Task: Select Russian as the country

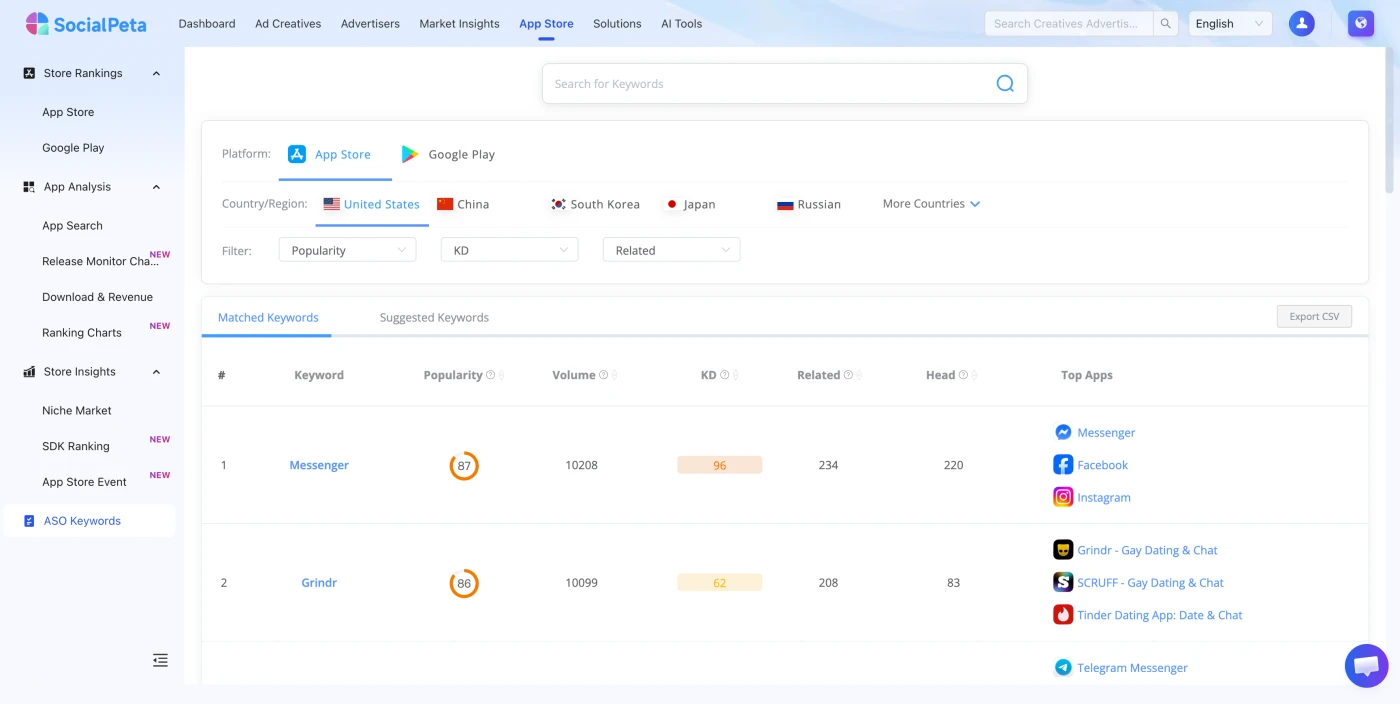Action: (809, 204)
